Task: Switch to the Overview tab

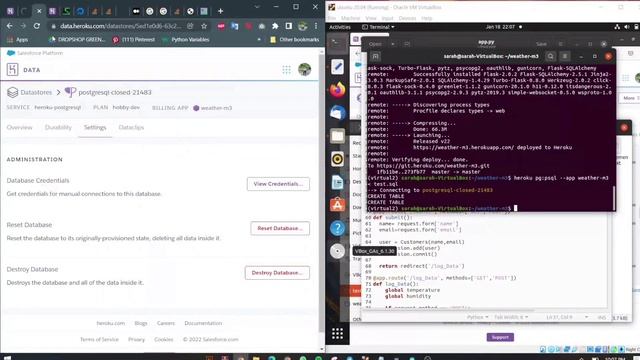Action: click(x=19, y=127)
